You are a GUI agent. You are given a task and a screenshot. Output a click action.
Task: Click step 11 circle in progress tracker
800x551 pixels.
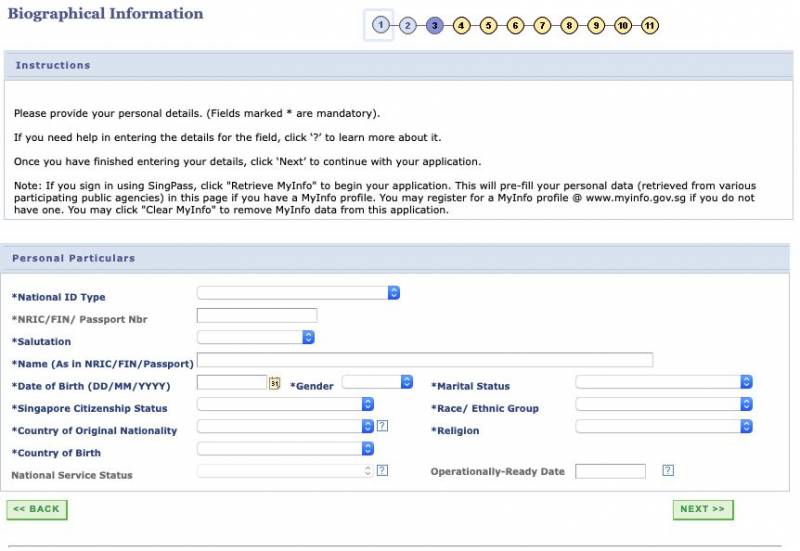[649, 26]
